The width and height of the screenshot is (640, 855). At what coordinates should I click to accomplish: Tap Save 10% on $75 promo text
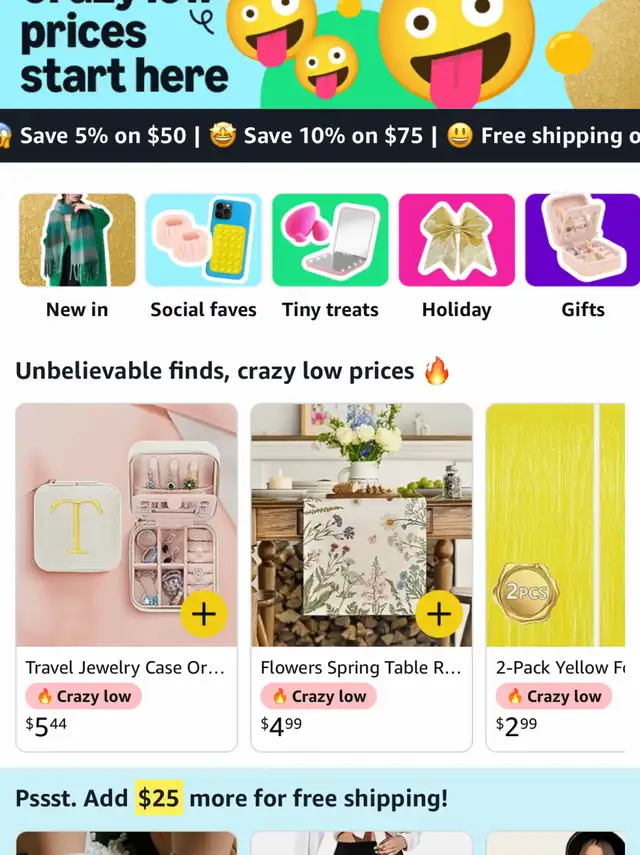pos(333,136)
